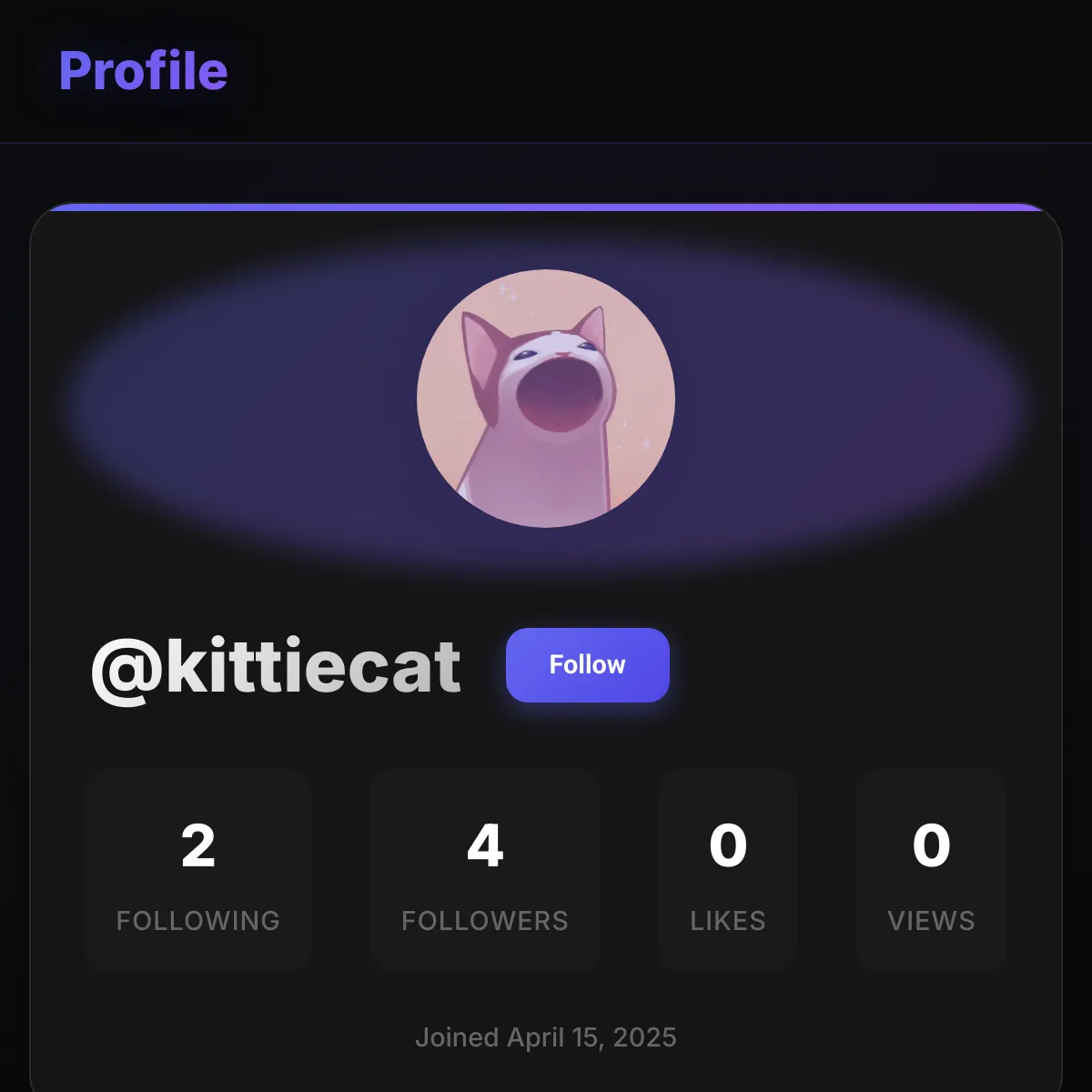This screenshot has height=1092, width=1092.
Task: Click the number 4 under Followers
Action: click(484, 846)
